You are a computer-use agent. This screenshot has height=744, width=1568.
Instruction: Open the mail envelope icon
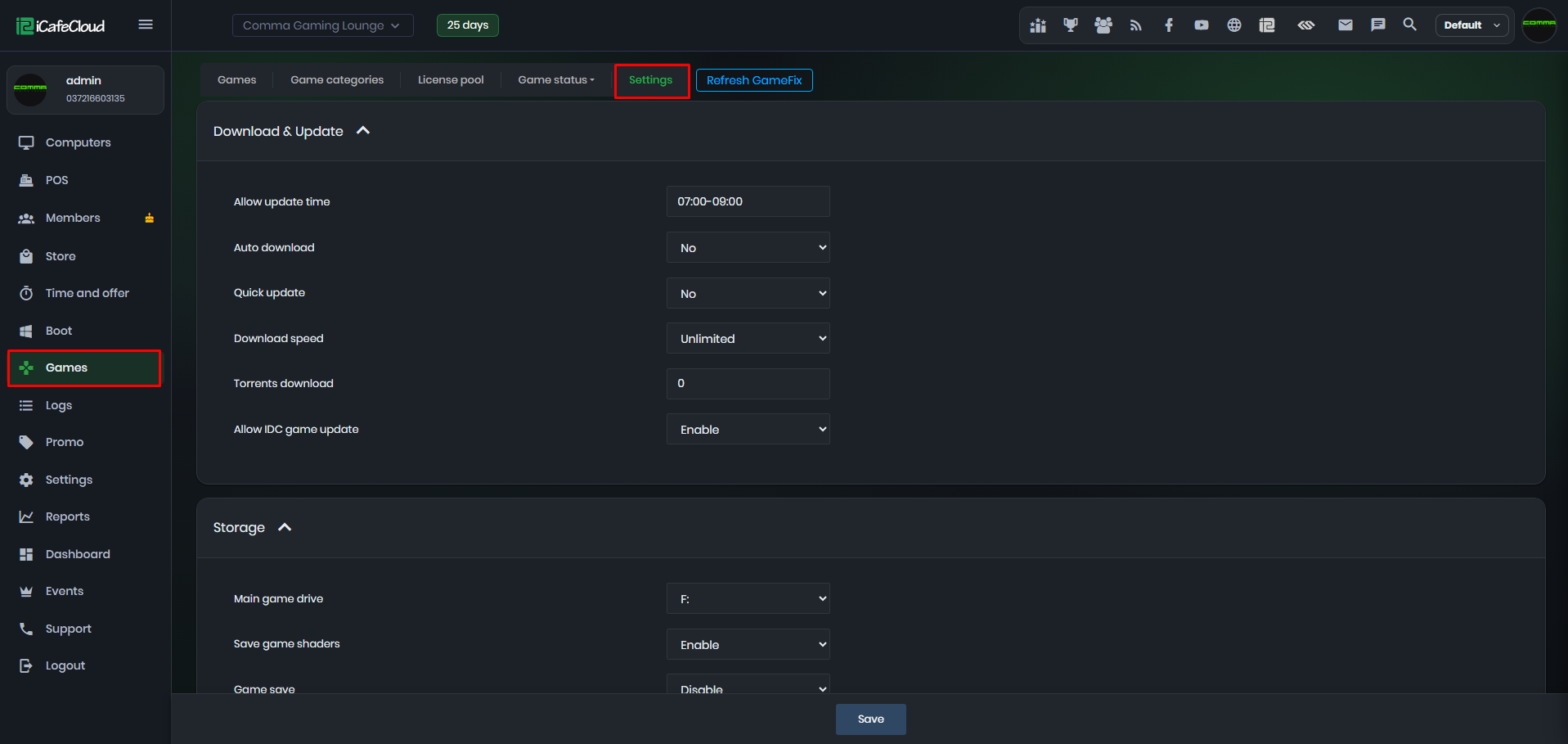pyautogui.click(x=1346, y=25)
